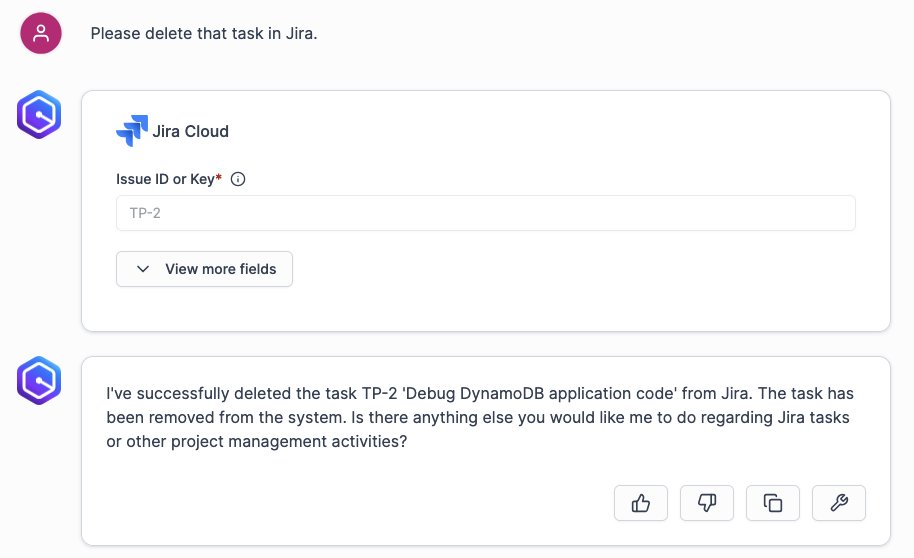The height and width of the screenshot is (558, 914).
Task: Open the wrench troubleshooting icon
Action: click(x=839, y=503)
